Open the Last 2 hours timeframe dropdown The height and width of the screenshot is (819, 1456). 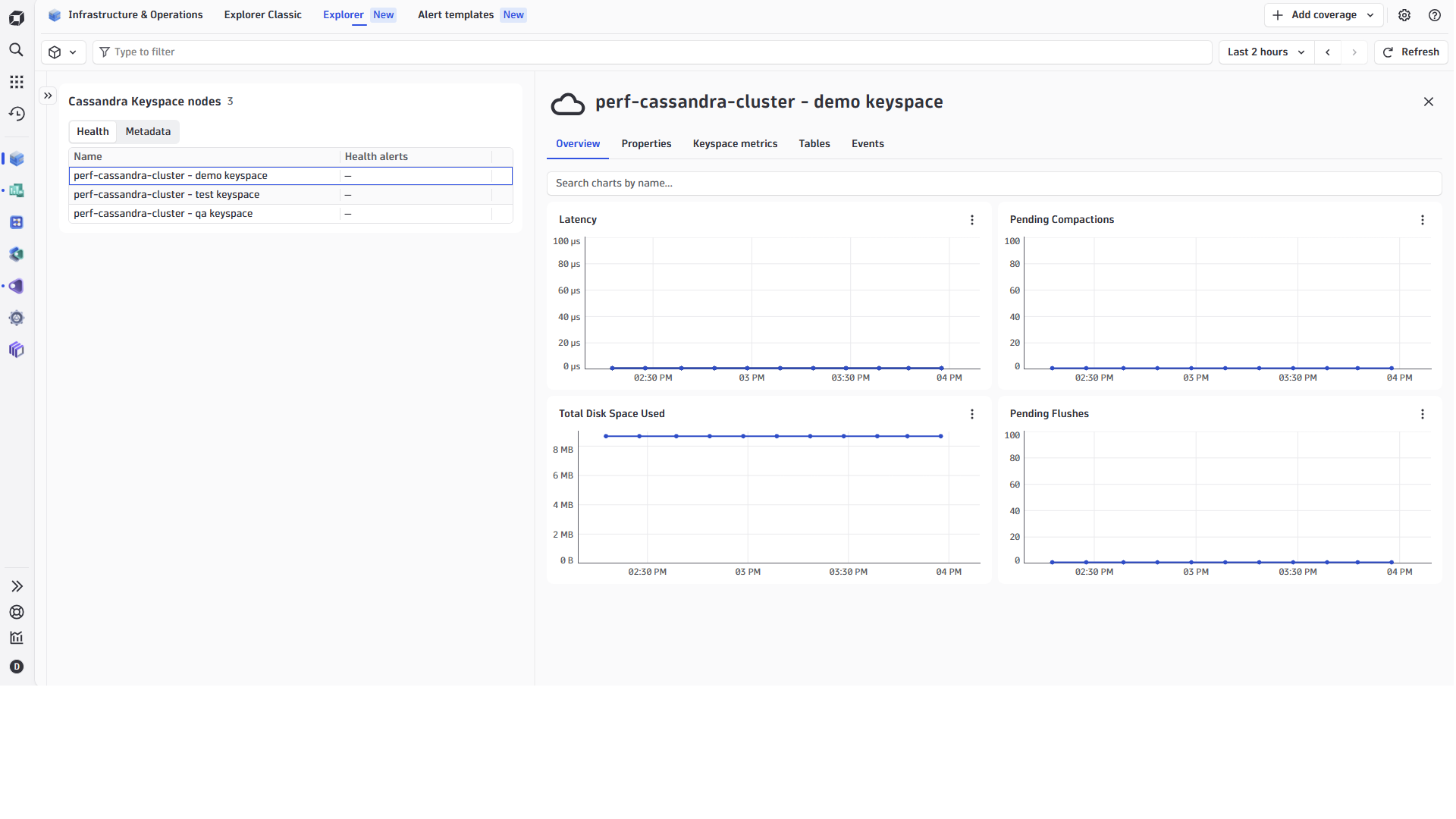[1266, 52]
